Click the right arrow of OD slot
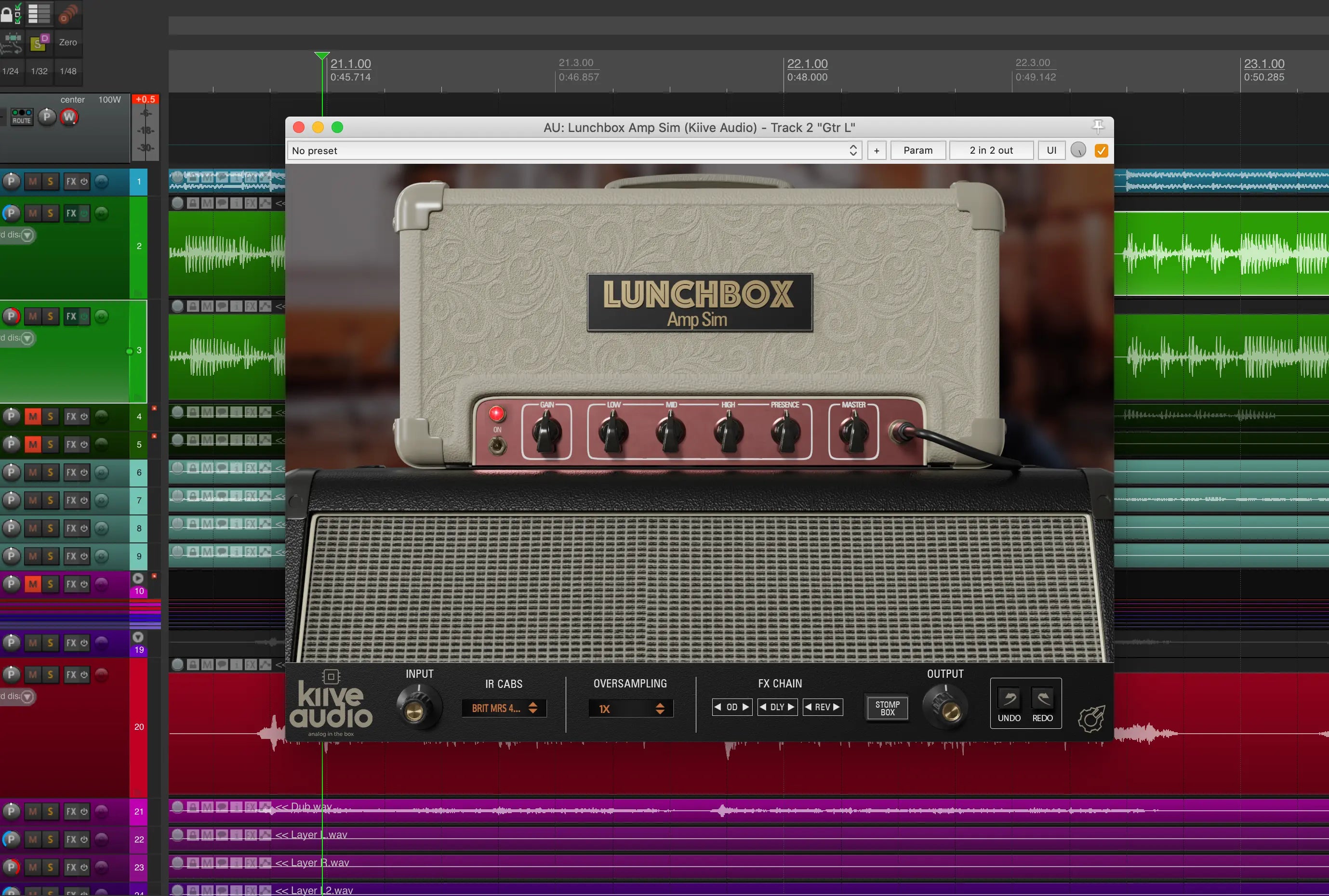The width and height of the screenshot is (1329, 896). [745, 707]
